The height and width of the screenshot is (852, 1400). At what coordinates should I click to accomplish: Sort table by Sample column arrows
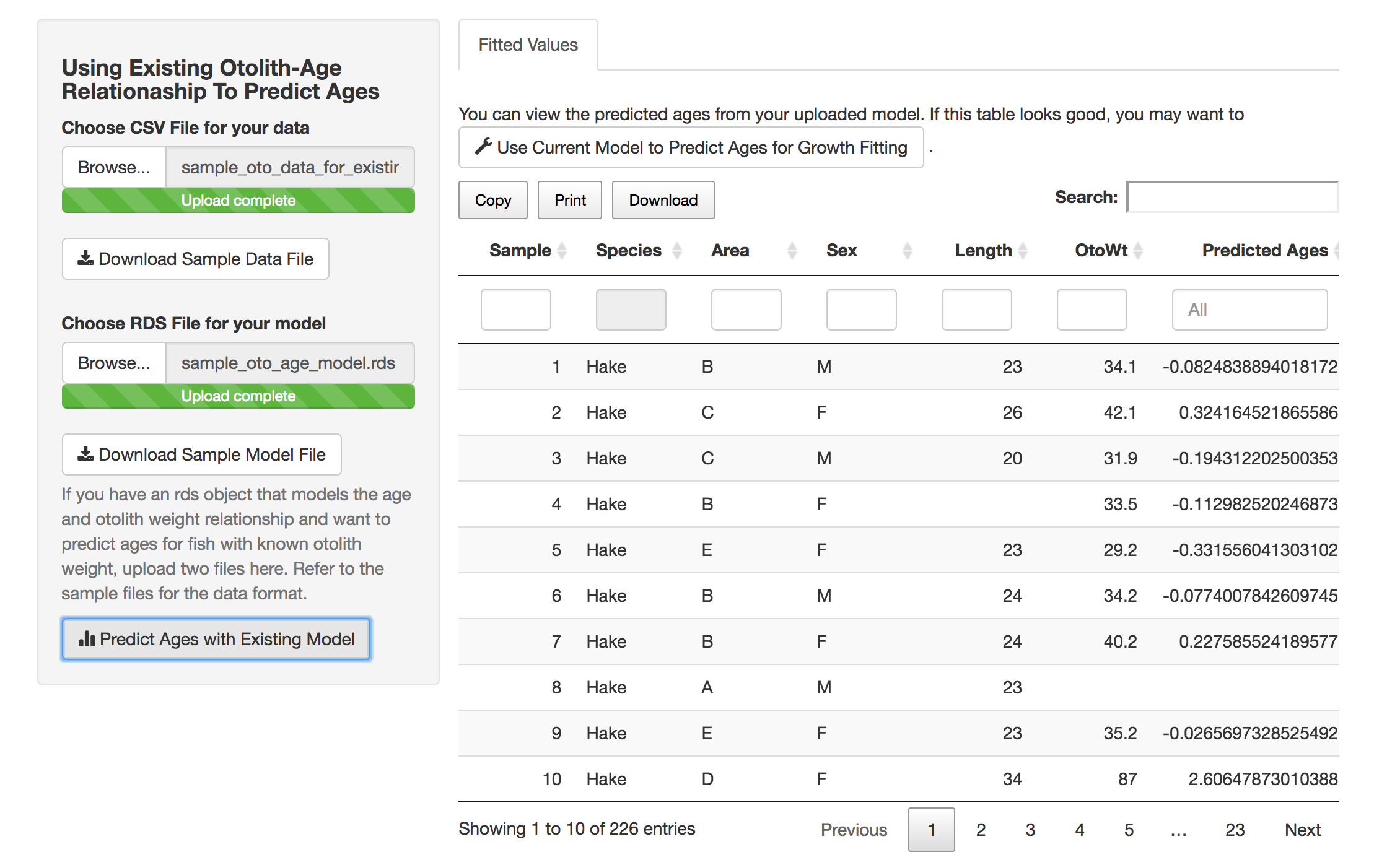[x=562, y=250]
